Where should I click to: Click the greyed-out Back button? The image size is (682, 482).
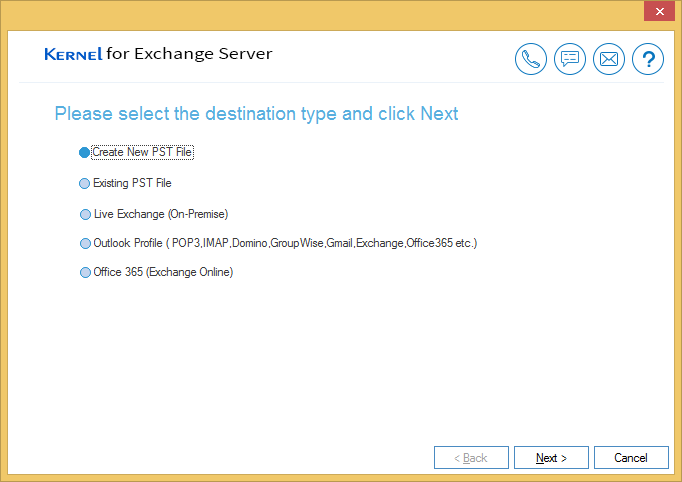(471, 458)
